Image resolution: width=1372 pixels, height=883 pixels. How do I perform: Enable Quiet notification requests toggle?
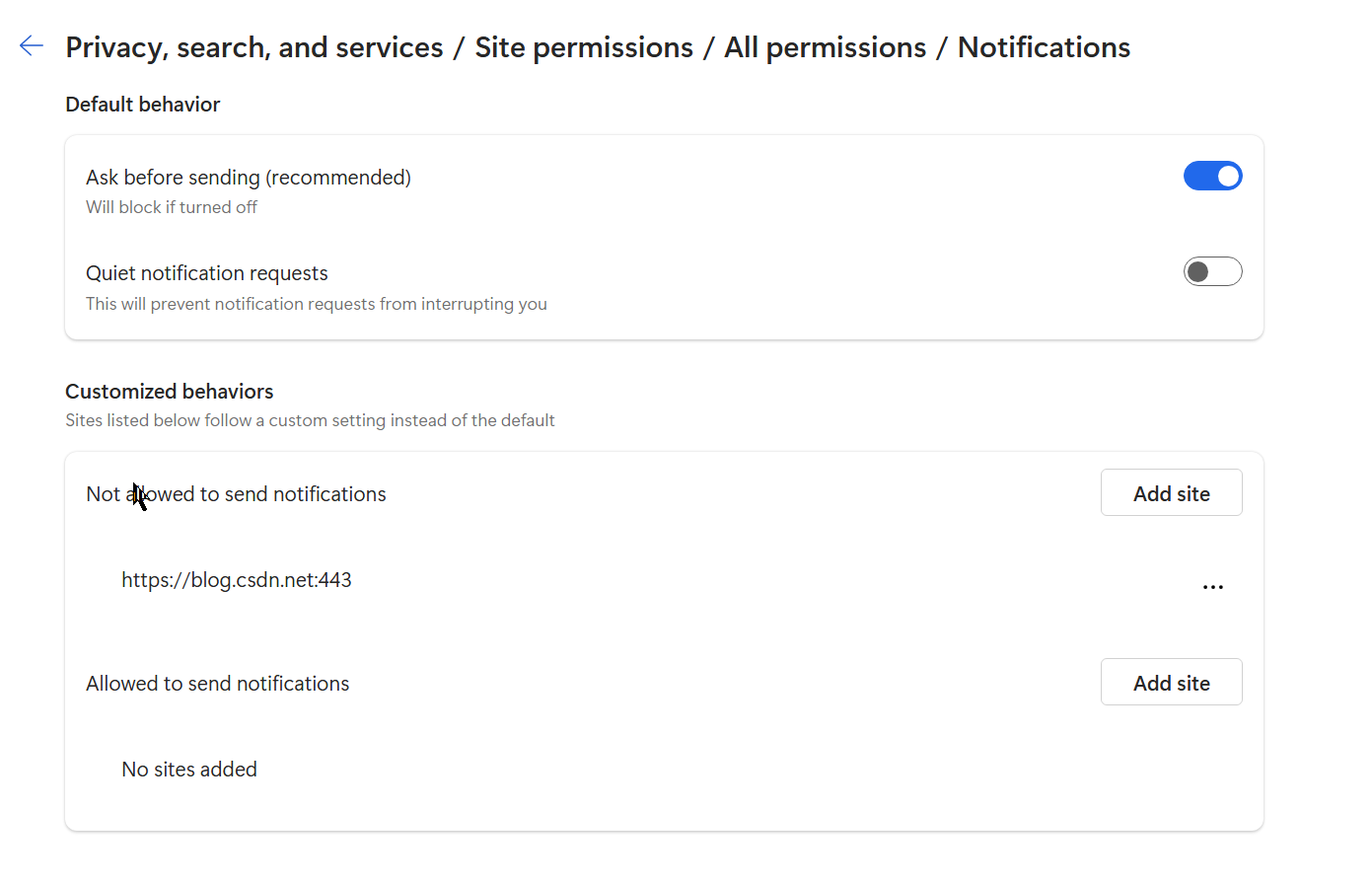point(1212,271)
